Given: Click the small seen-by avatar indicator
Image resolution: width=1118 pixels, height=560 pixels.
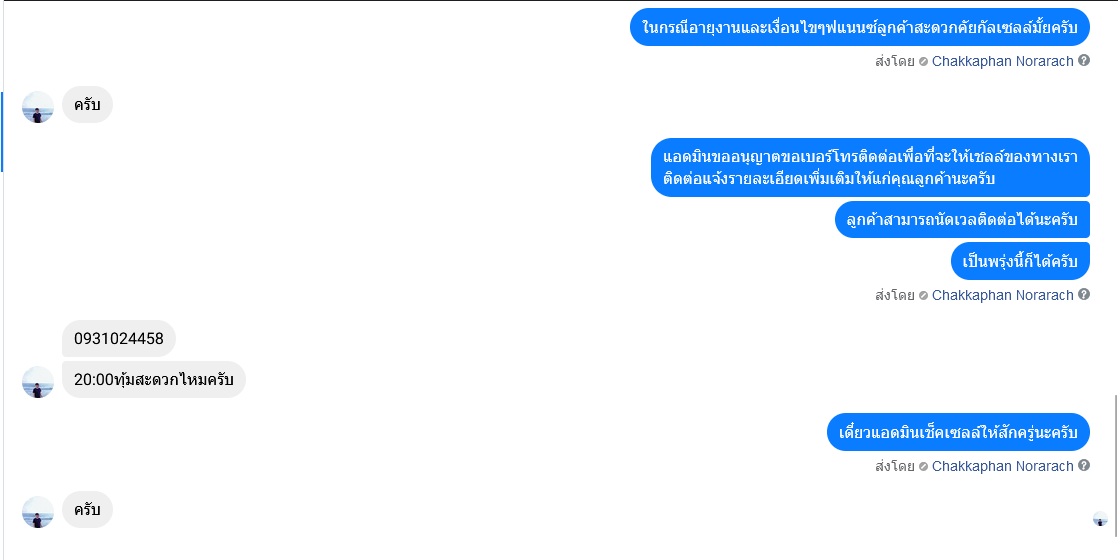Looking at the screenshot, I should pyautogui.click(x=1100, y=519).
